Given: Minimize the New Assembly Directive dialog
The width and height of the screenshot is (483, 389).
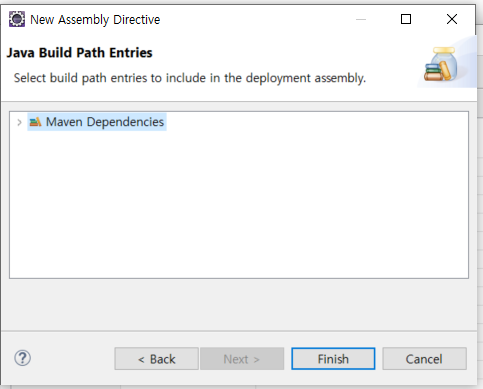Looking at the screenshot, I should point(361,19).
